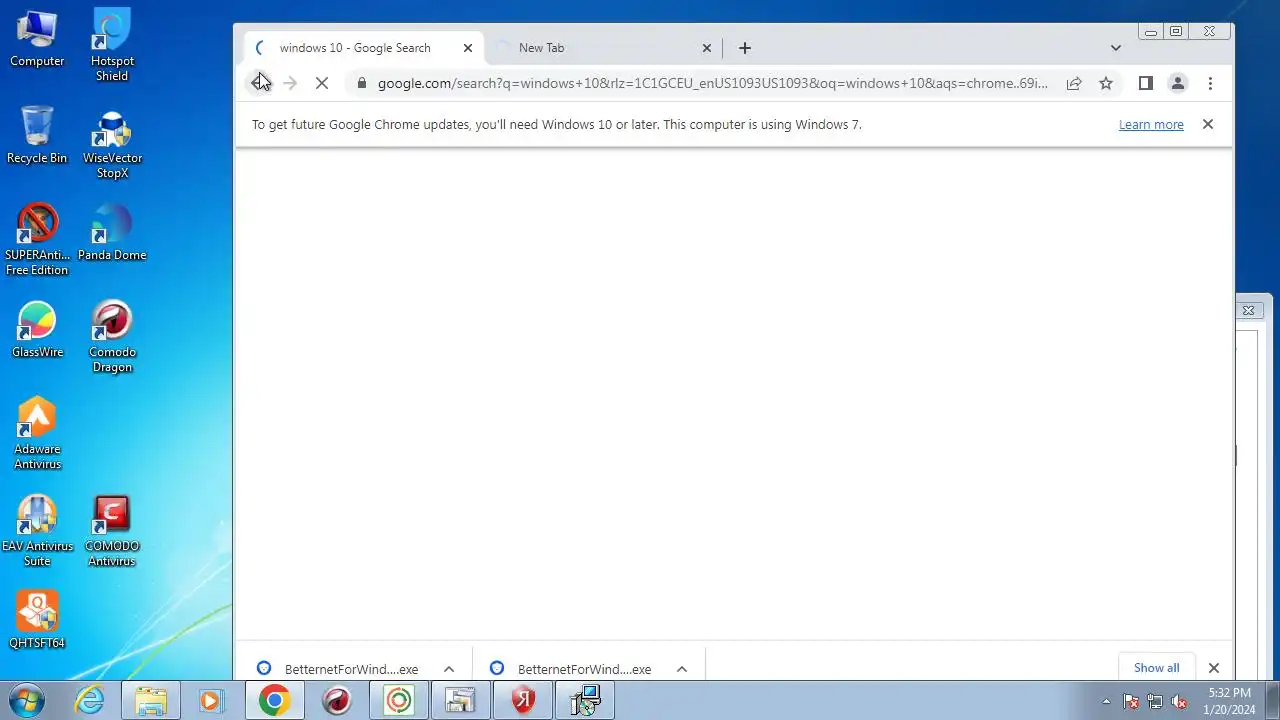Open the green circular app taskbar icon
This screenshot has width=1280, height=720.
[399, 701]
